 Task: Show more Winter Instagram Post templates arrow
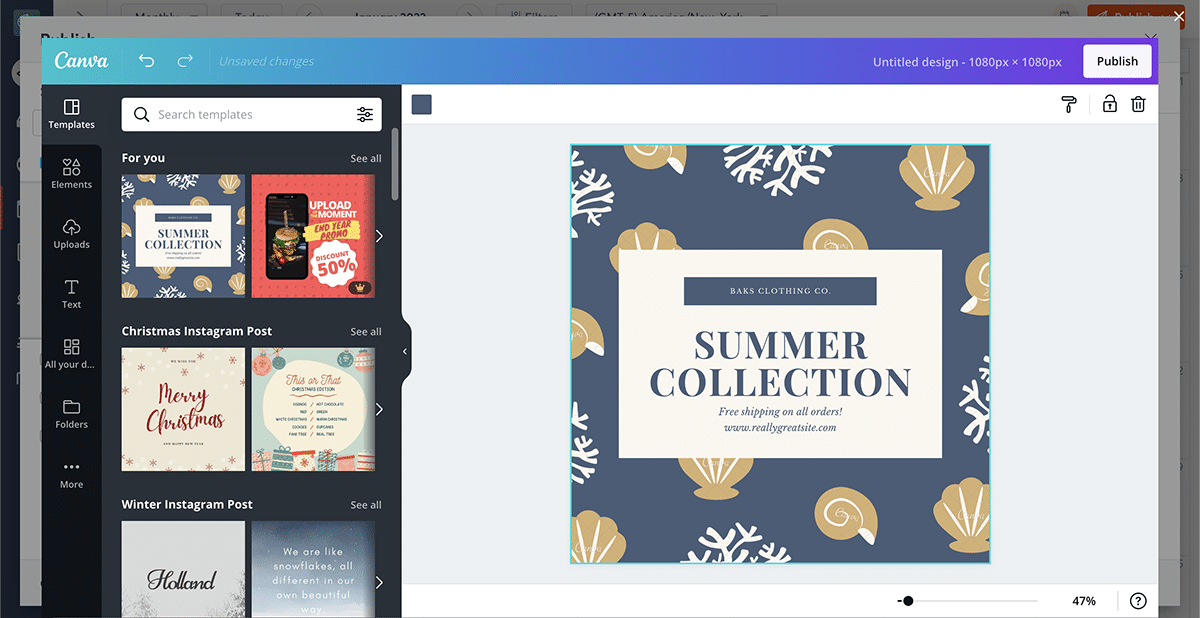tap(379, 582)
